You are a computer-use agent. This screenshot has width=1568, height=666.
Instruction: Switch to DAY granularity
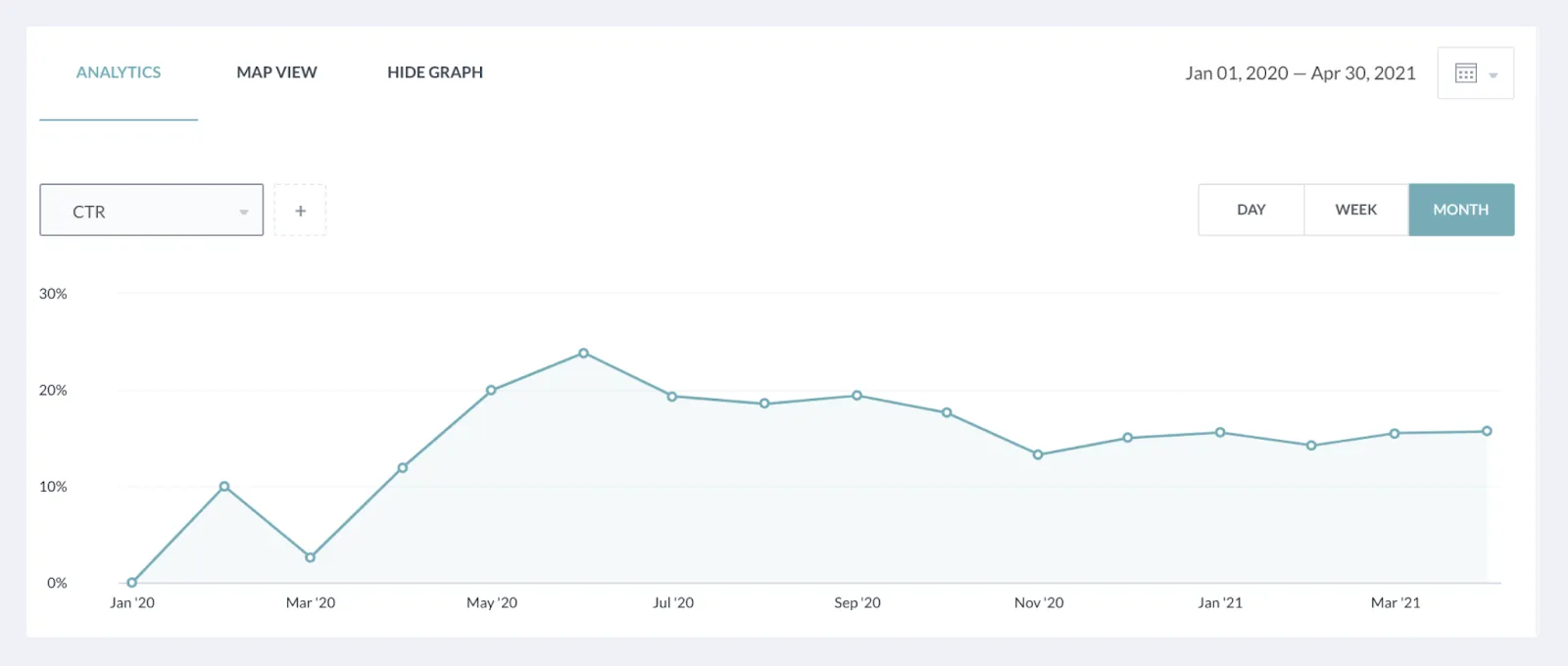coord(1250,210)
